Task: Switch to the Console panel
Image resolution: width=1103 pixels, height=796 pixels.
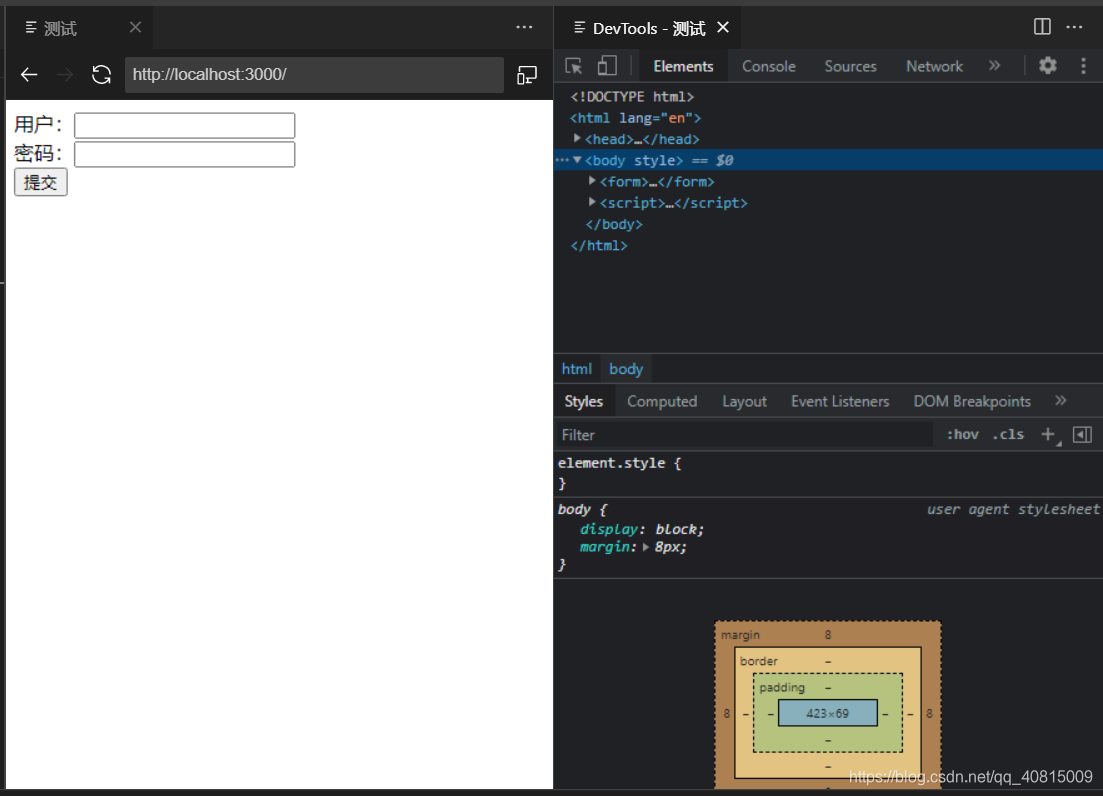Action: click(769, 66)
